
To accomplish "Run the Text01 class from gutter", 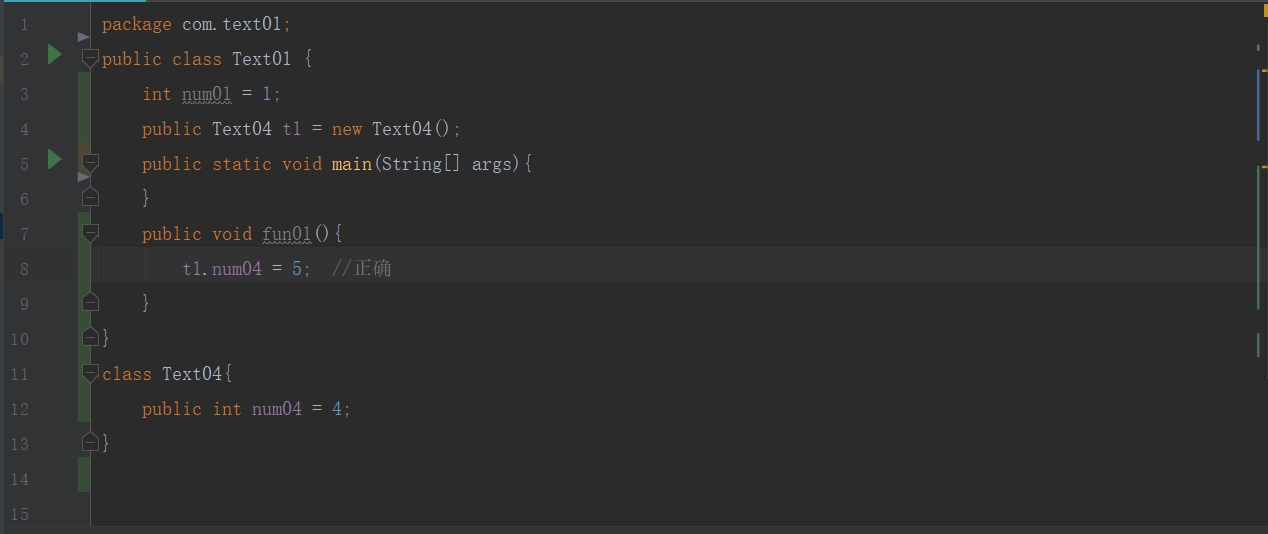I will click(55, 54).
